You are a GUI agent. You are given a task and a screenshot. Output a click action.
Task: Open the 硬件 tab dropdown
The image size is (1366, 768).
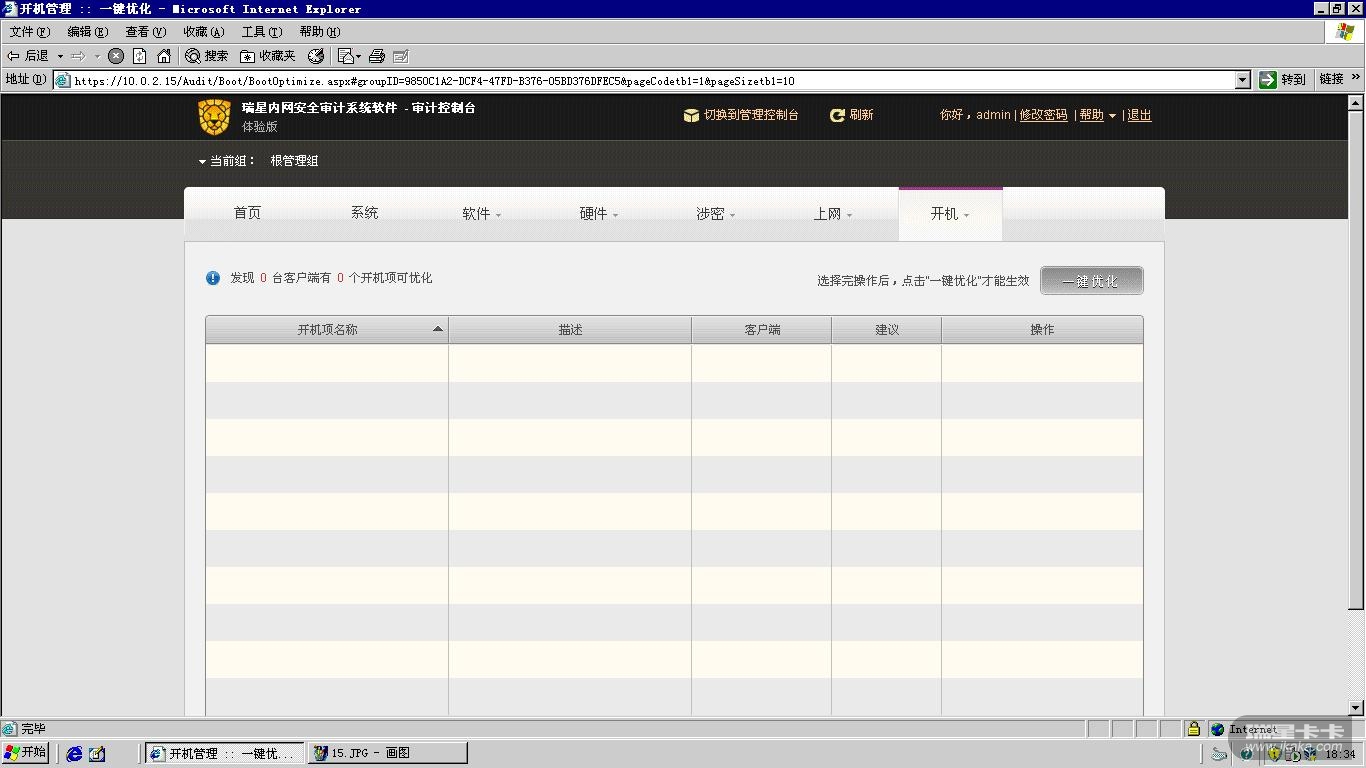click(x=599, y=214)
